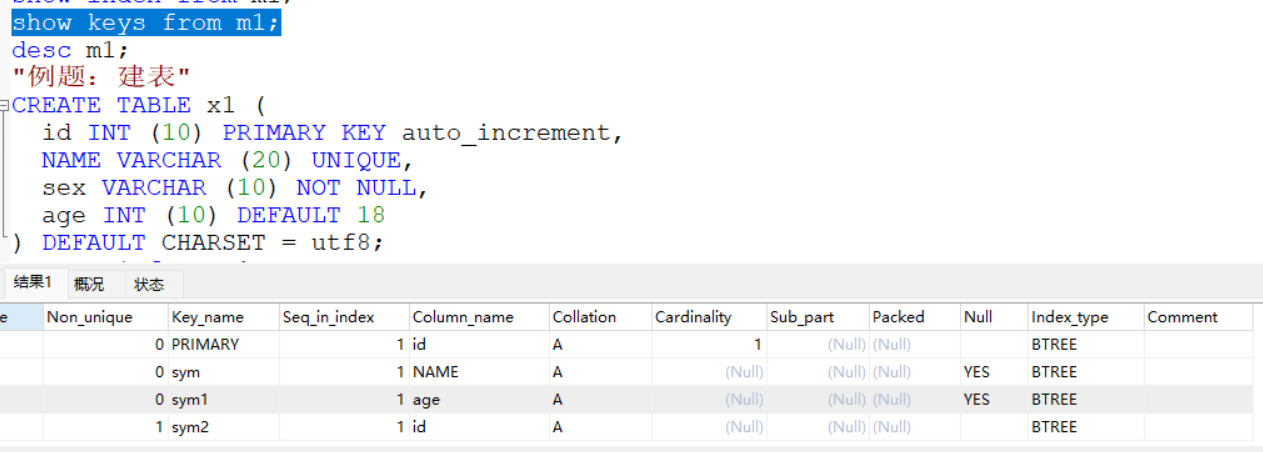Screen dimensions: 1263x452
Task: Select the NAME cell in Column_name
Action: (436, 372)
